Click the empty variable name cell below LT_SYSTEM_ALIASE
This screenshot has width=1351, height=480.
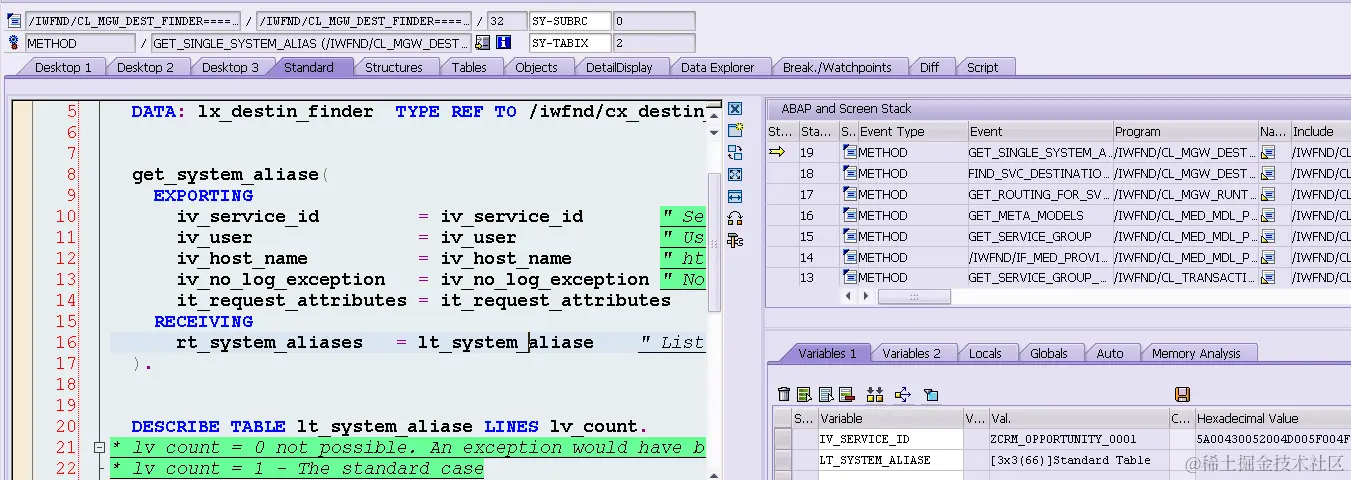coord(889,476)
